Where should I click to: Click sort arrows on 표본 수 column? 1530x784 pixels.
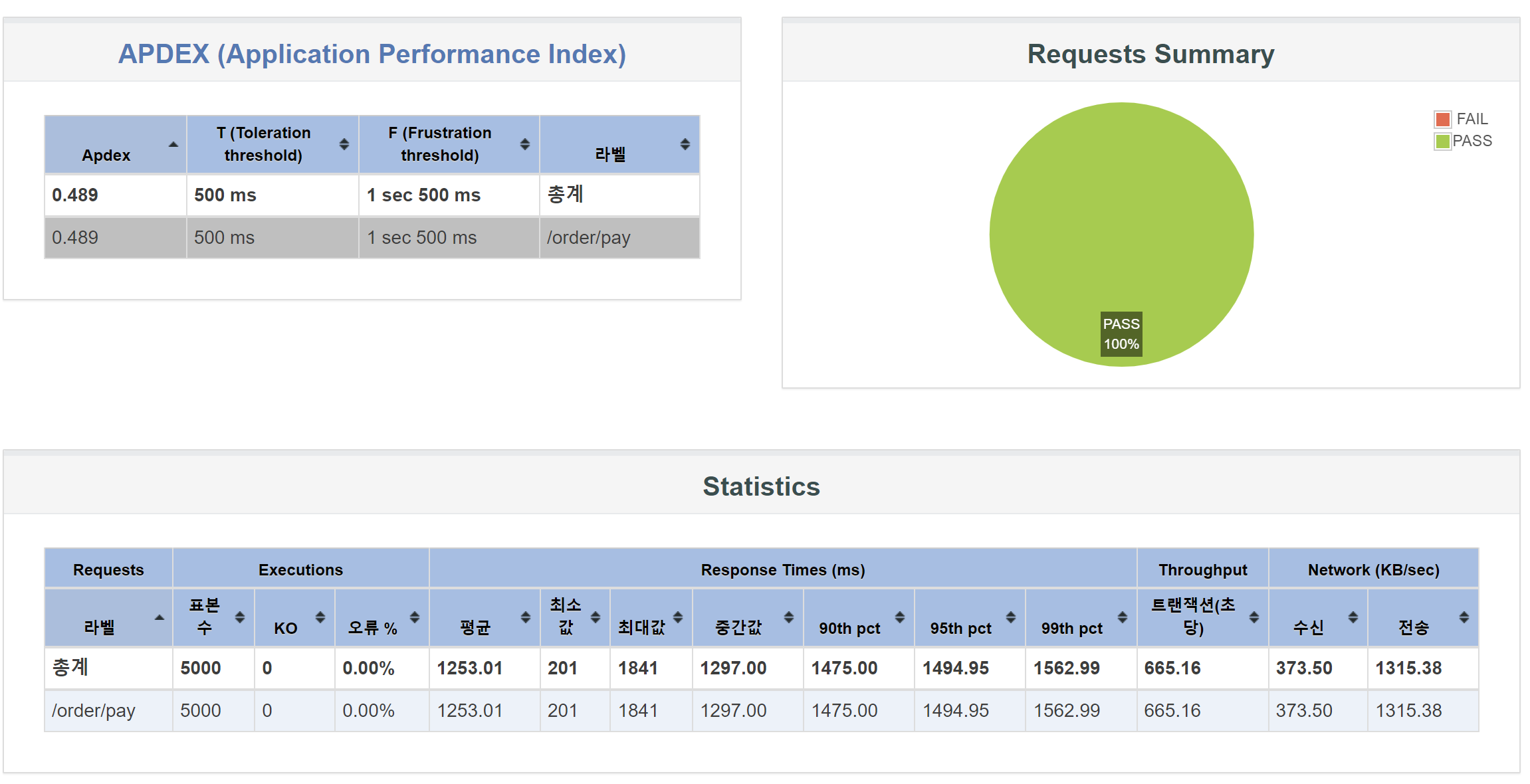pyautogui.click(x=239, y=617)
